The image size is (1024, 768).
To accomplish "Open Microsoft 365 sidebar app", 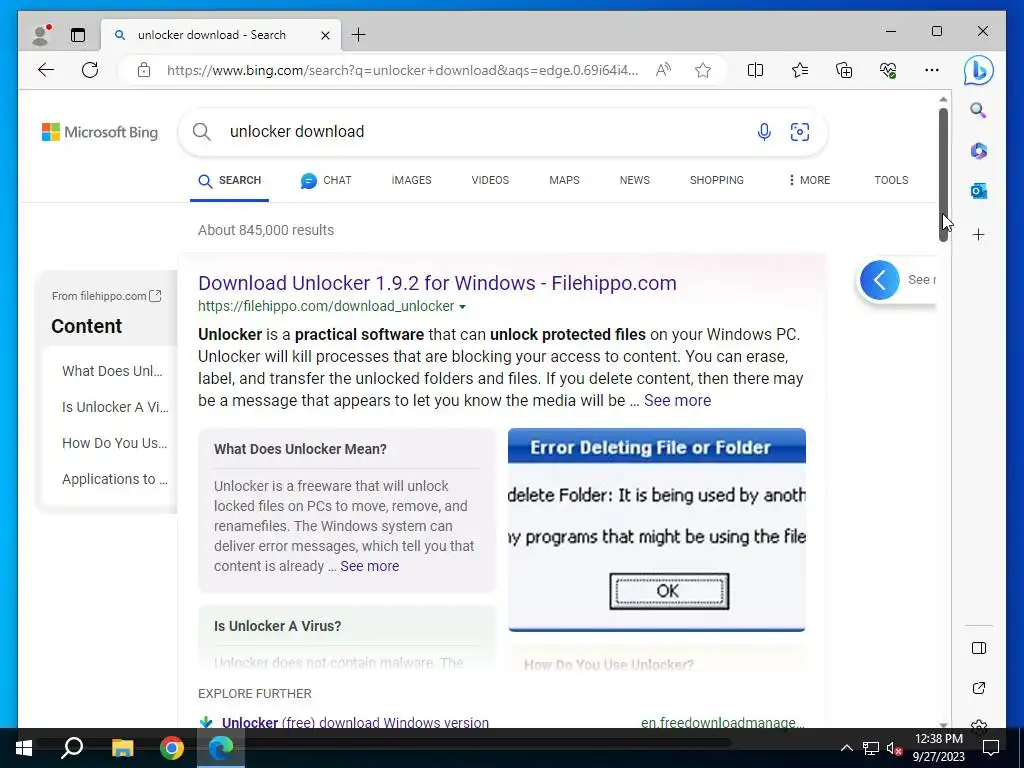I will 978,151.
